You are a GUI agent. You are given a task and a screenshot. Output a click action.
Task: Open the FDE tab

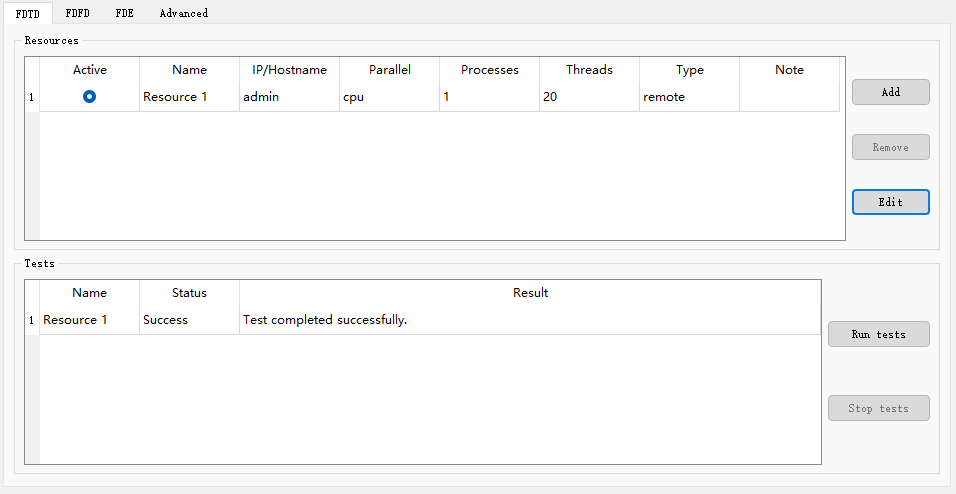124,13
